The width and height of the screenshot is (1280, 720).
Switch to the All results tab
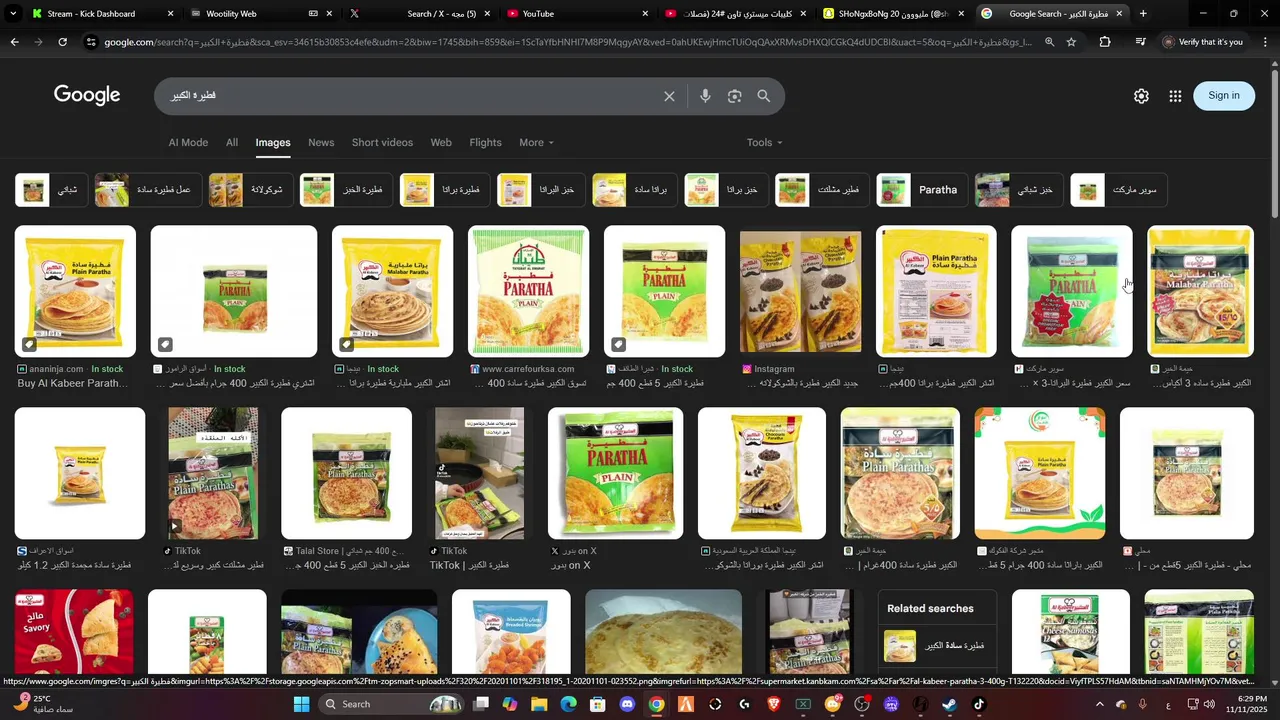coord(232,142)
